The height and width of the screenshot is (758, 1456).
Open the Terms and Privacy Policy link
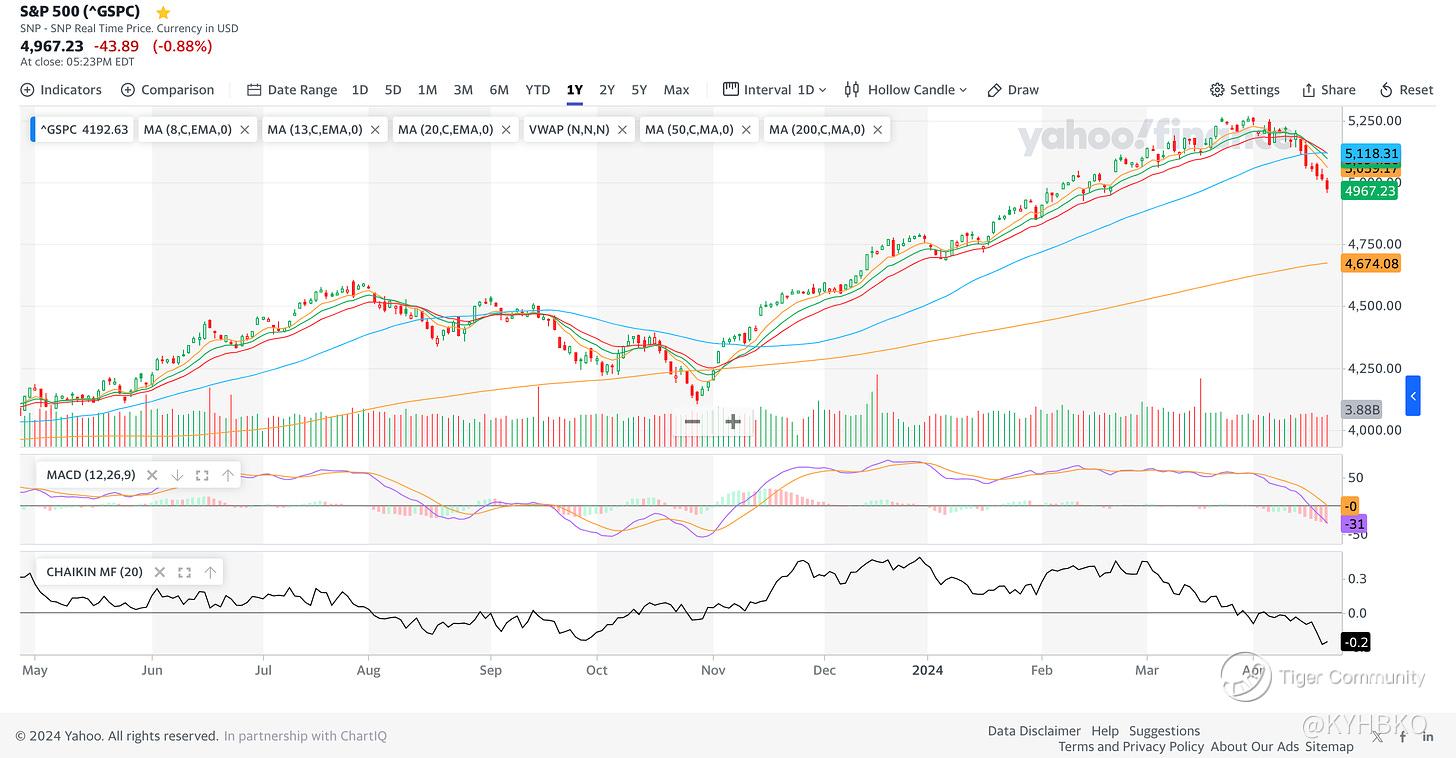click(x=1131, y=746)
